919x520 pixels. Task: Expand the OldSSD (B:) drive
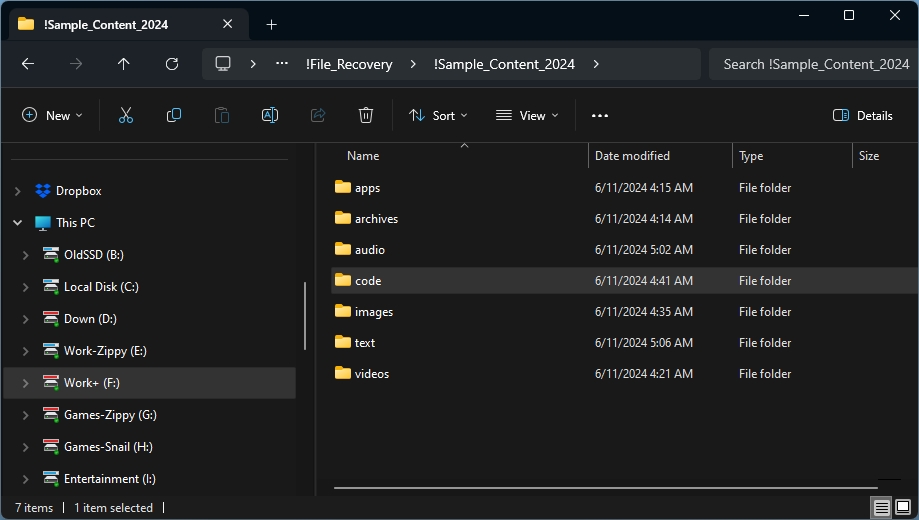tap(26, 255)
